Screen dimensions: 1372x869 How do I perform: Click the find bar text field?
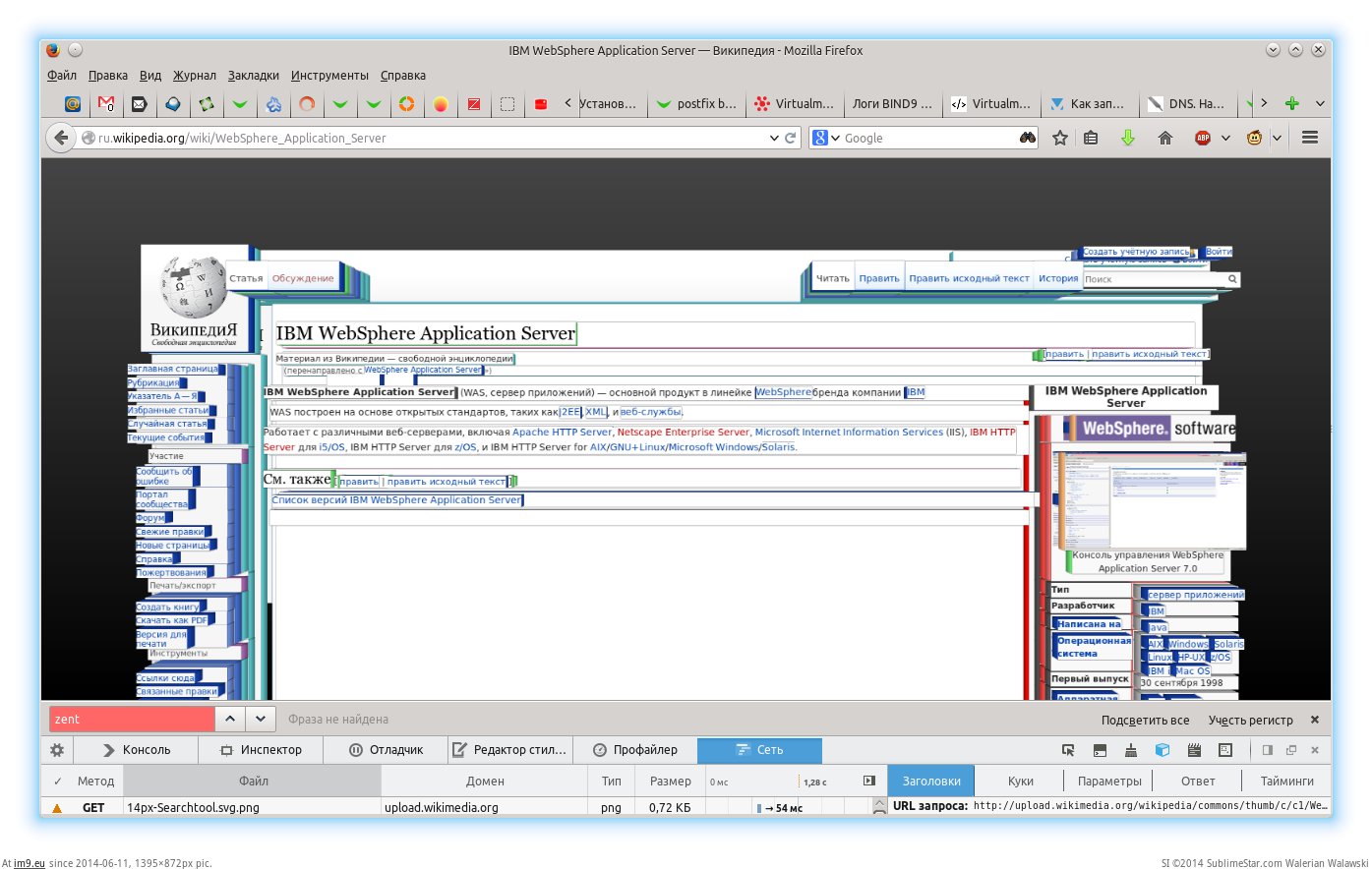tap(131, 719)
